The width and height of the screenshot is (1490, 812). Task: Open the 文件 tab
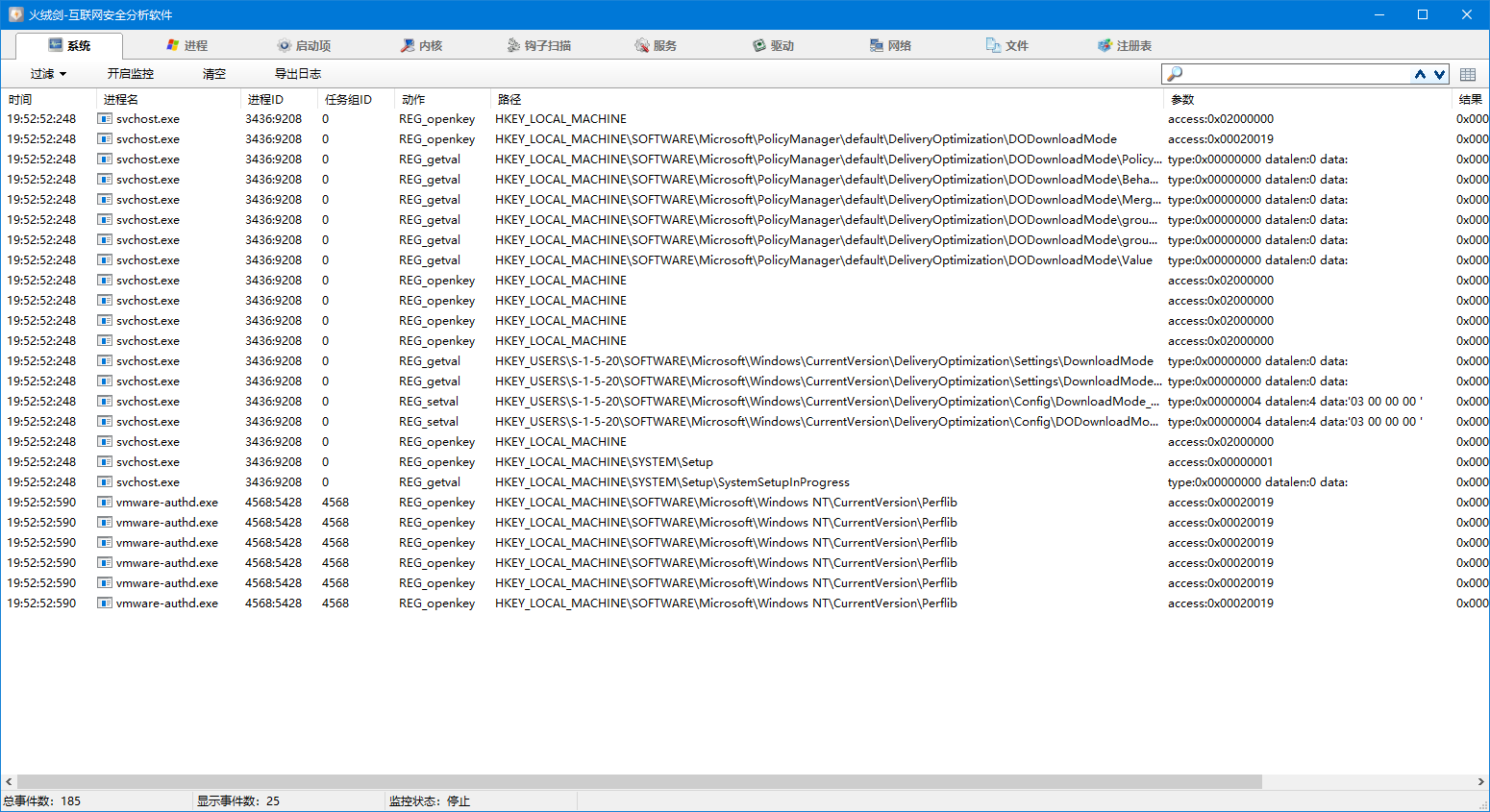[x=1007, y=46]
